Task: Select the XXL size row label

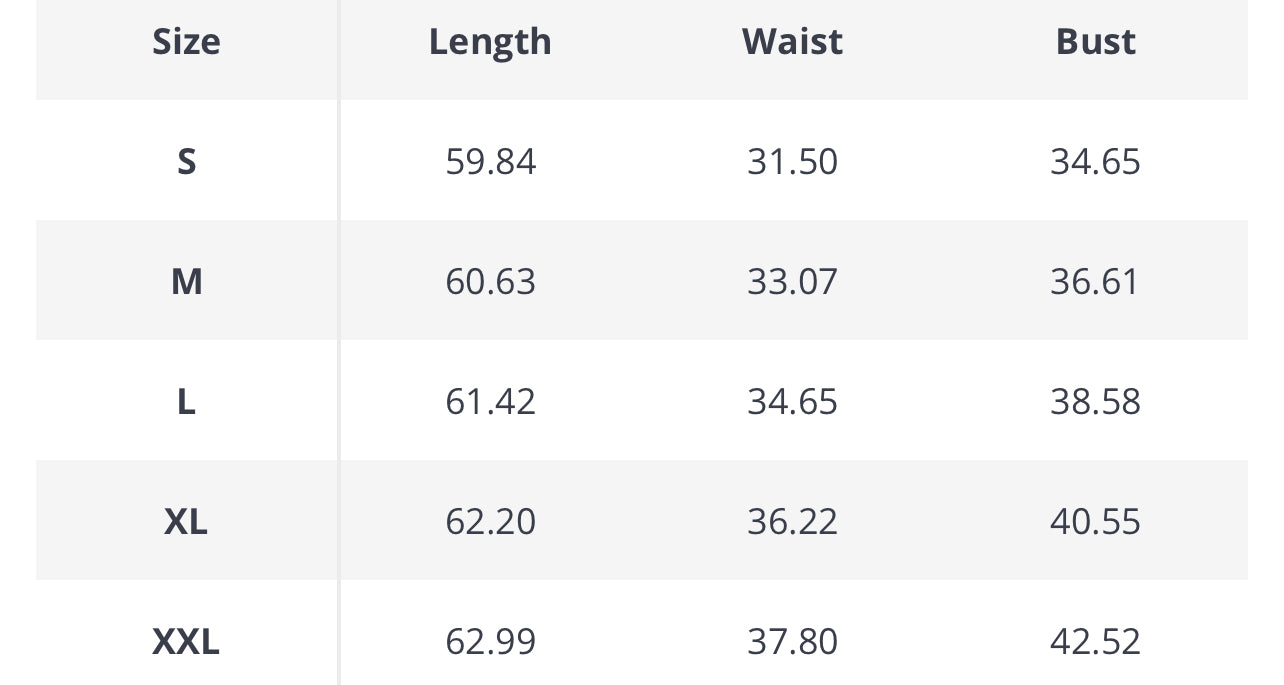Action: click(x=186, y=641)
